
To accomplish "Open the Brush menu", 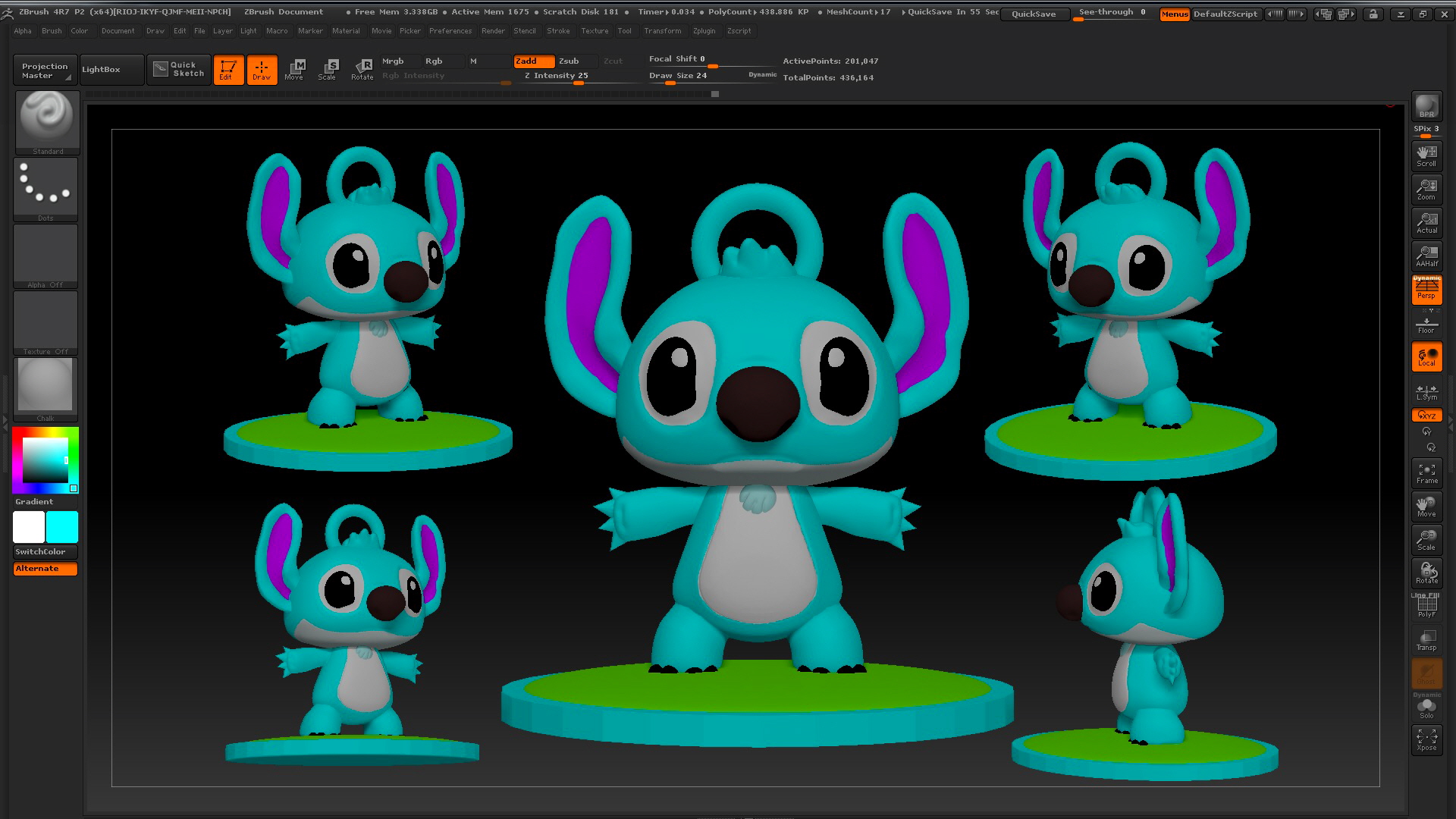I will [52, 31].
